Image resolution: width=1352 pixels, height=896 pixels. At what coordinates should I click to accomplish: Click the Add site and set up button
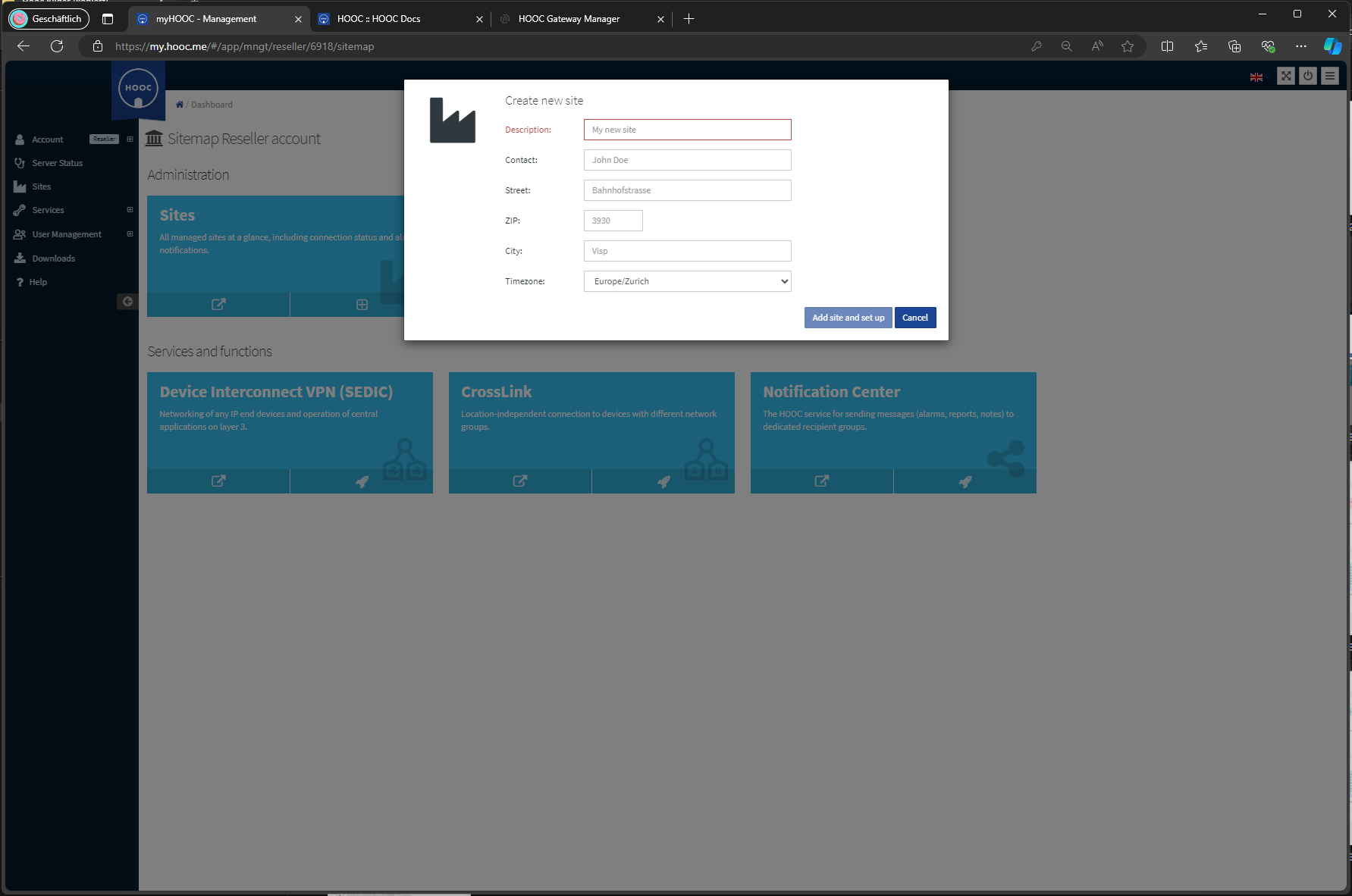tap(848, 318)
